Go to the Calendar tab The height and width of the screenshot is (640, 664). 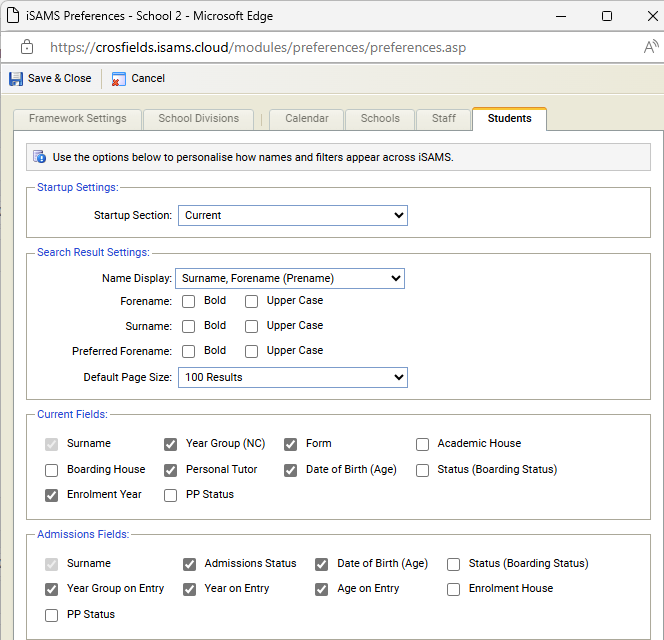coord(306,118)
